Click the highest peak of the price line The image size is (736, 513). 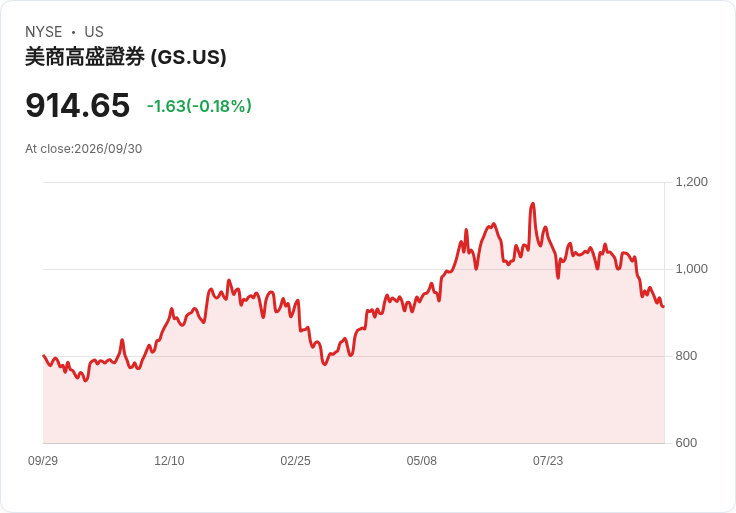[x=532, y=204]
